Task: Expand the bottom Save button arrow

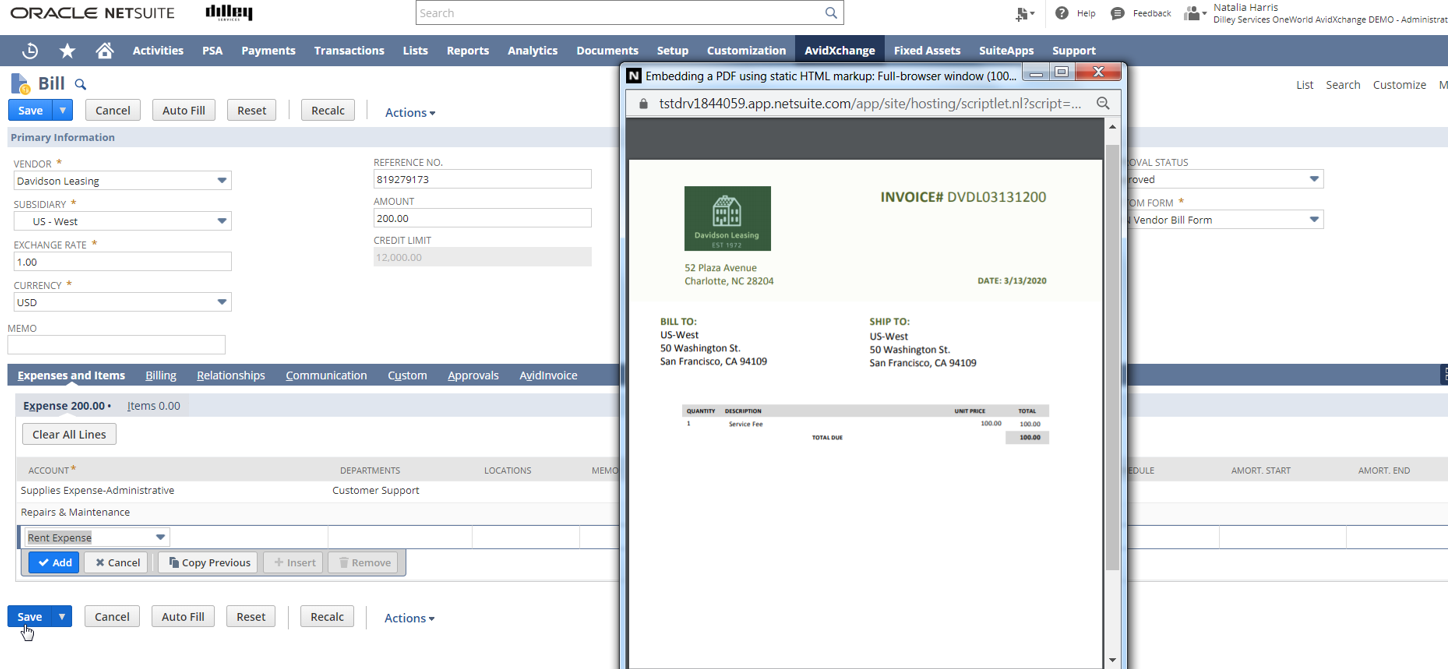Action: click(x=61, y=616)
